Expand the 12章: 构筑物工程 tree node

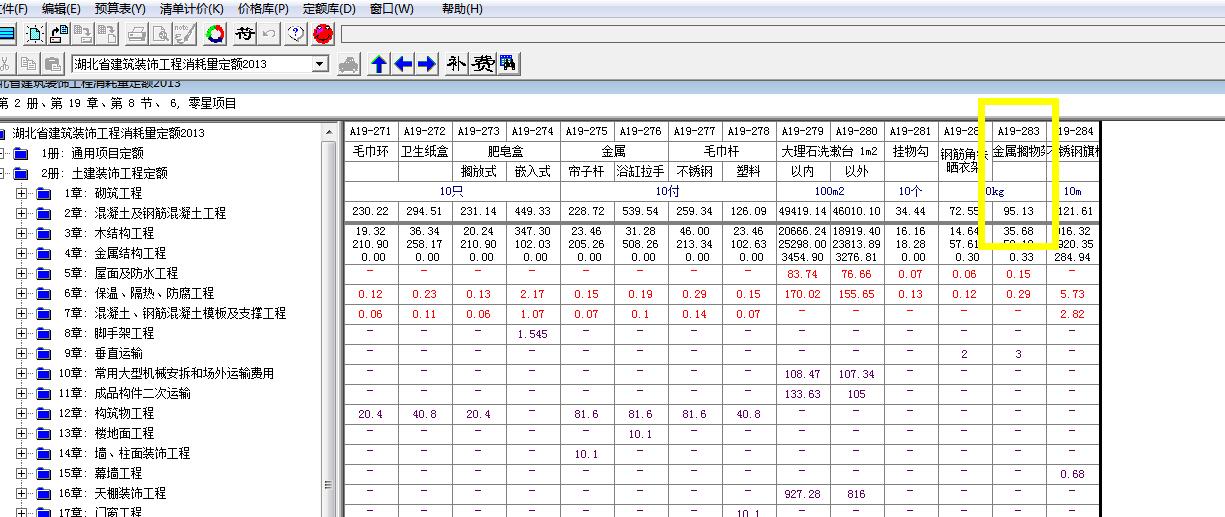[x=21, y=413]
